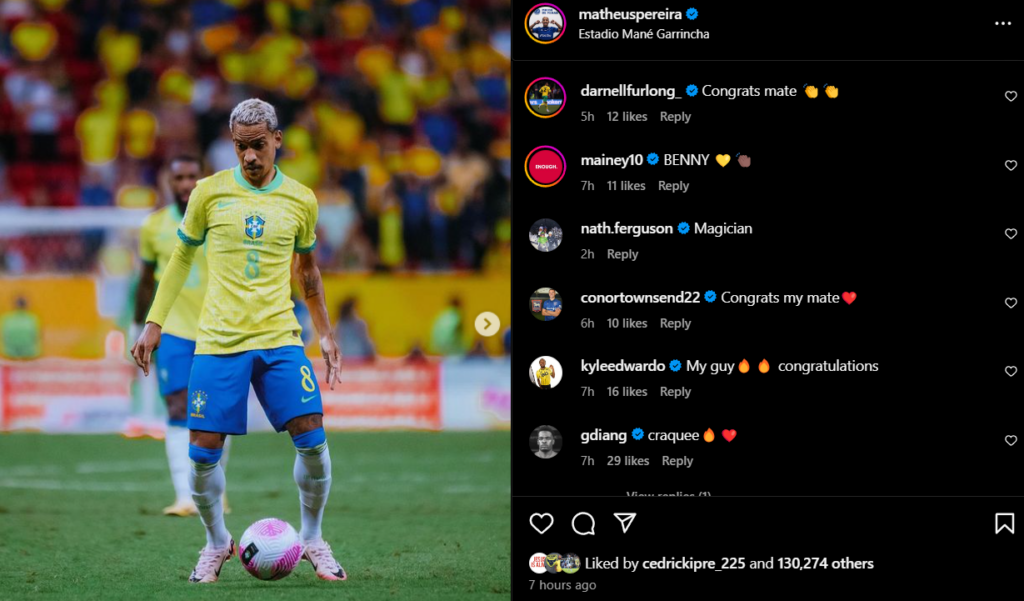This screenshot has height=601, width=1024.
Task: Show 12 likes on darnellfurlong_'s comment
Action: 627,116
